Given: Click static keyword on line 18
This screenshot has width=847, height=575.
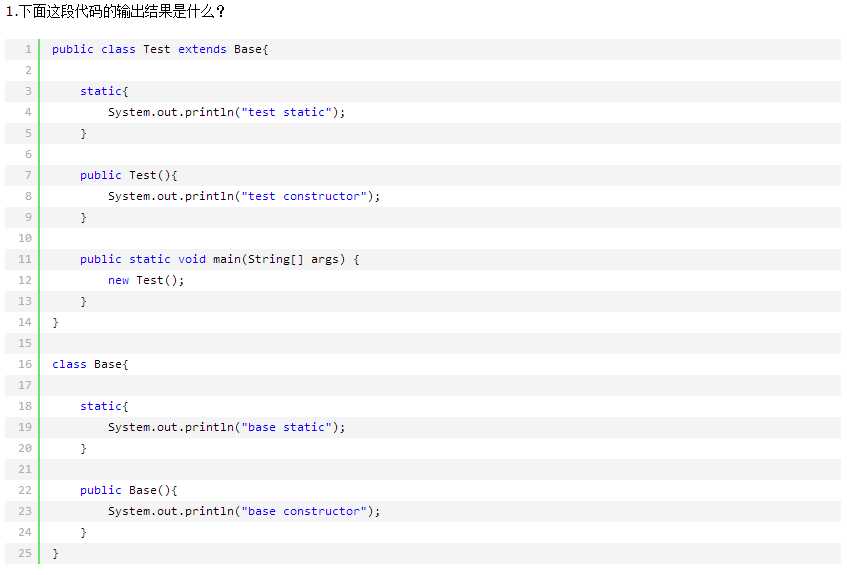Looking at the screenshot, I should tap(101, 406).
